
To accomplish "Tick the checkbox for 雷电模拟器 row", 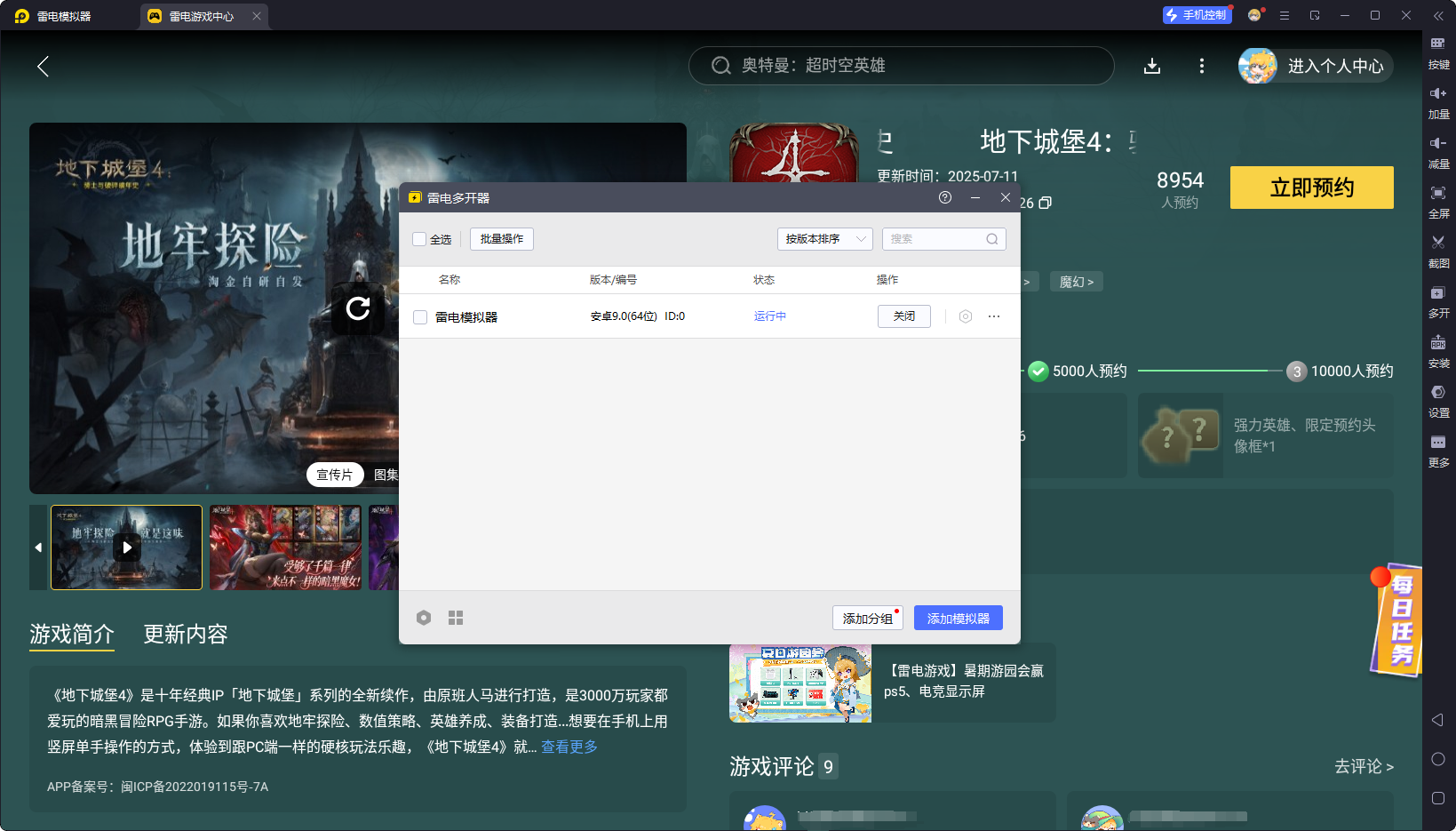I will pyautogui.click(x=420, y=317).
